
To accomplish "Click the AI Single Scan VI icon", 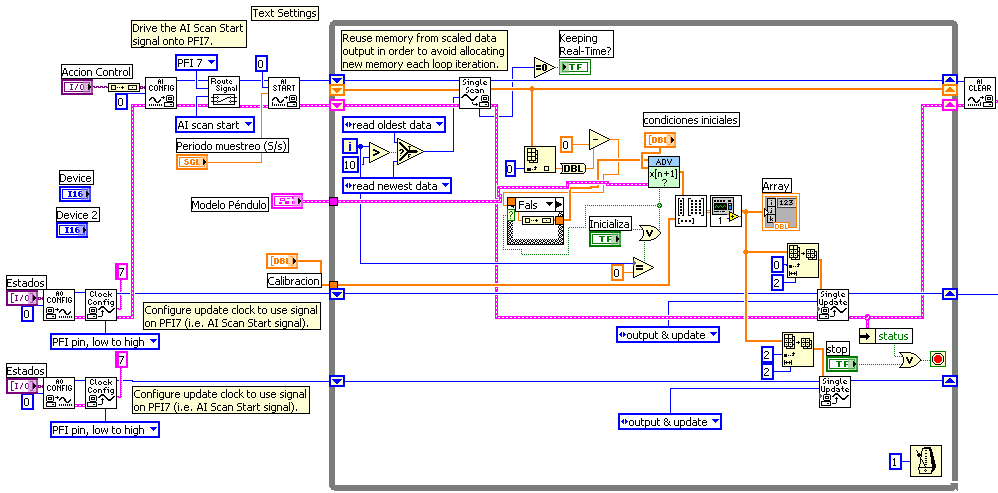I will click(x=474, y=92).
